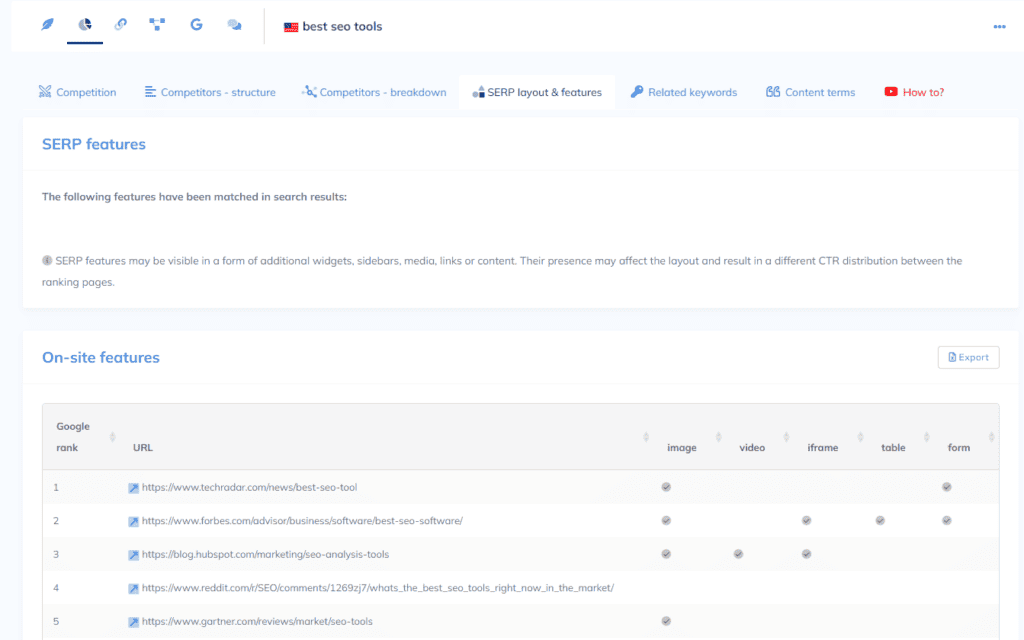Switch to the Related keywords tab

point(684,91)
